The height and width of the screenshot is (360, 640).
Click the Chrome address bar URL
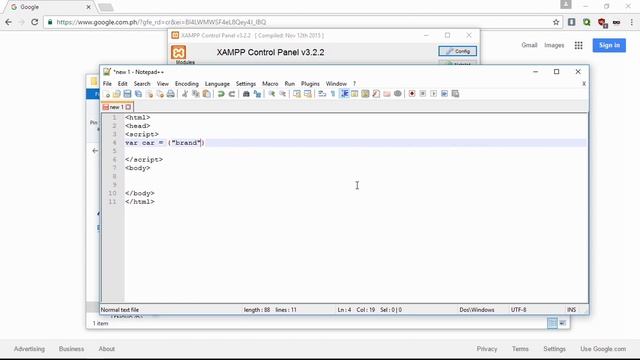point(161,22)
